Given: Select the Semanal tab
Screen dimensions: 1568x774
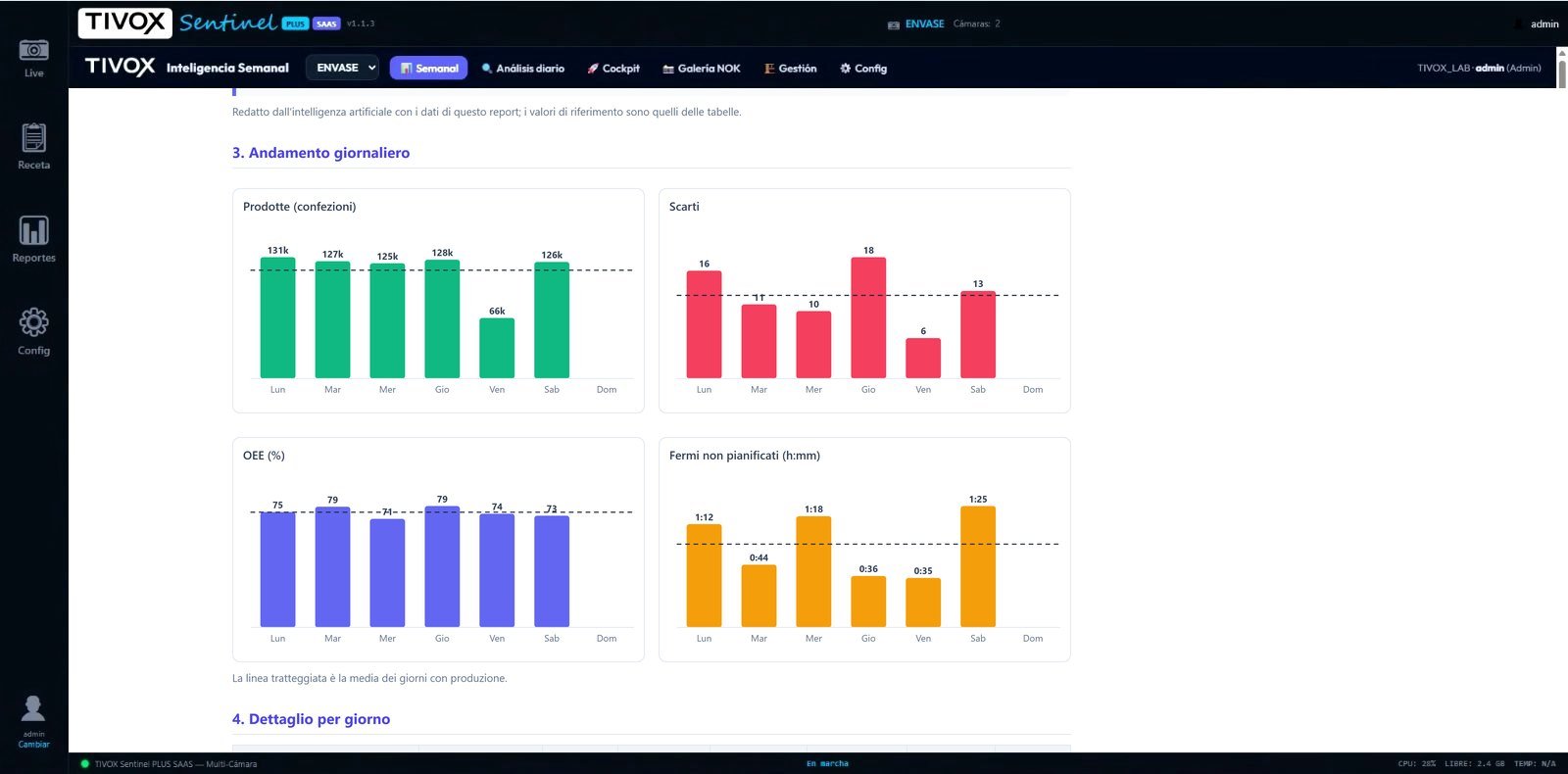Looking at the screenshot, I should click(x=429, y=68).
